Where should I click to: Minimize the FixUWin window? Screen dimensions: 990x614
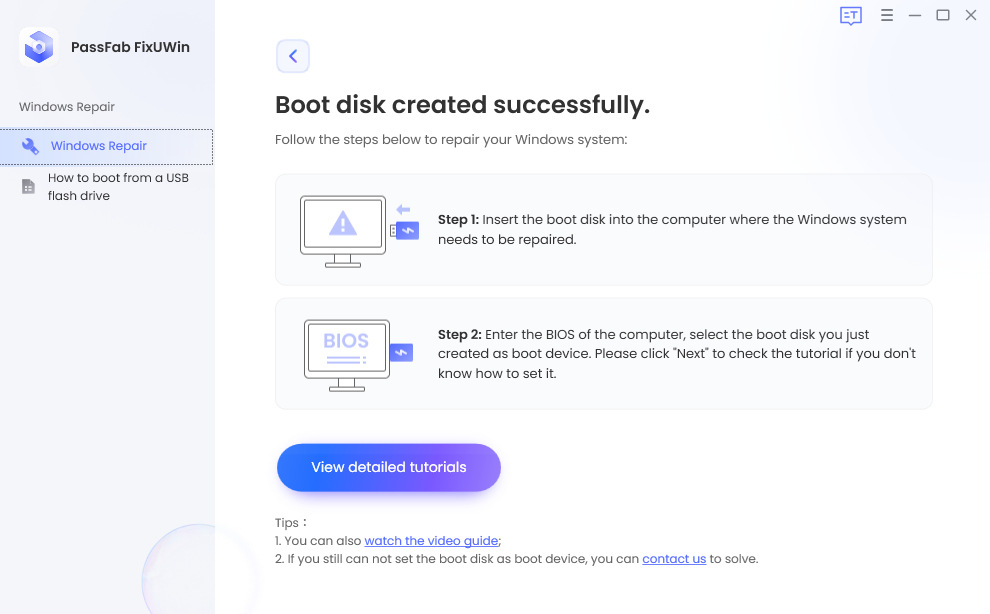[915, 15]
